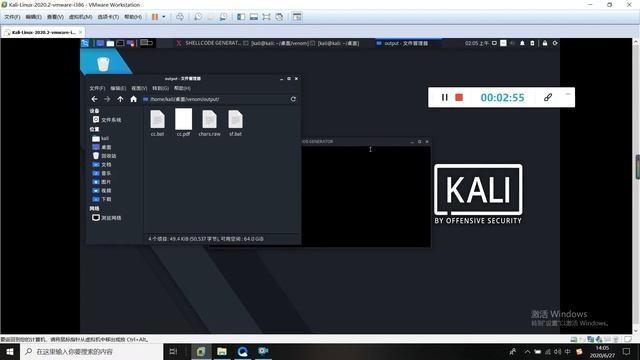Screen dimensions: 640x360
Task: Open the Trash icon on Kali desktop
Action: [x=103, y=64]
